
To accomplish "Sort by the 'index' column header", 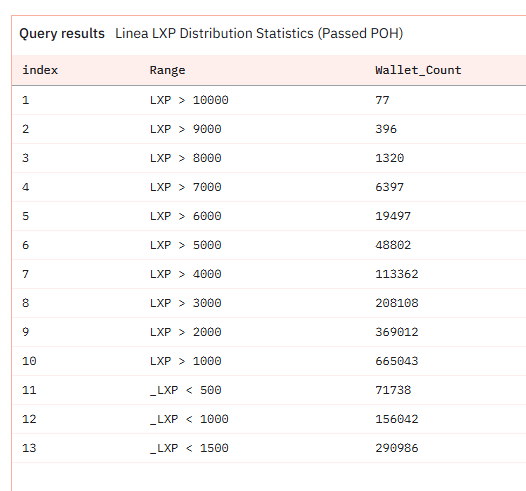I will tap(40, 70).
